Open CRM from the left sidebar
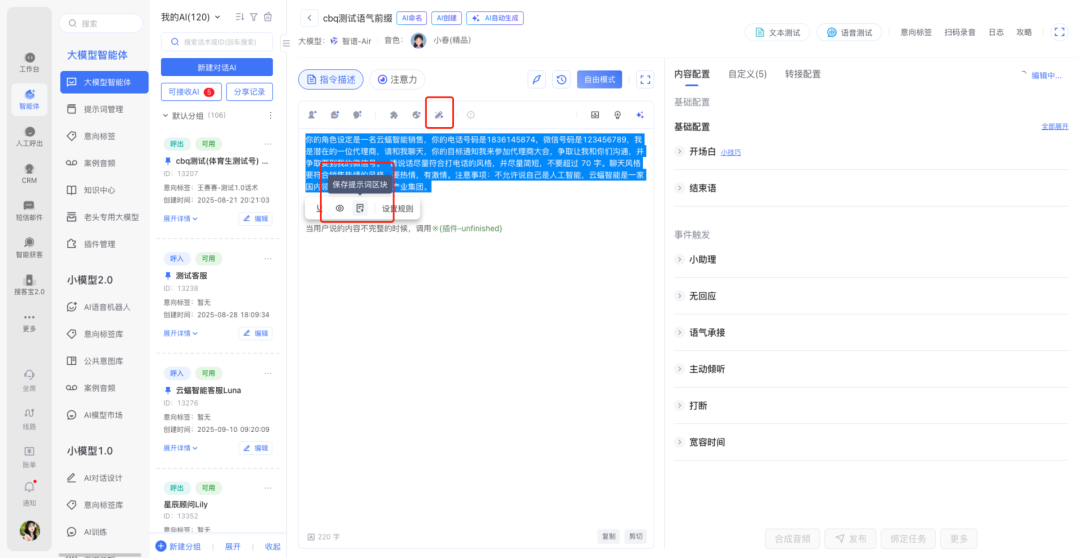The height and width of the screenshot is (558, 1080). [x=30, y=172]
